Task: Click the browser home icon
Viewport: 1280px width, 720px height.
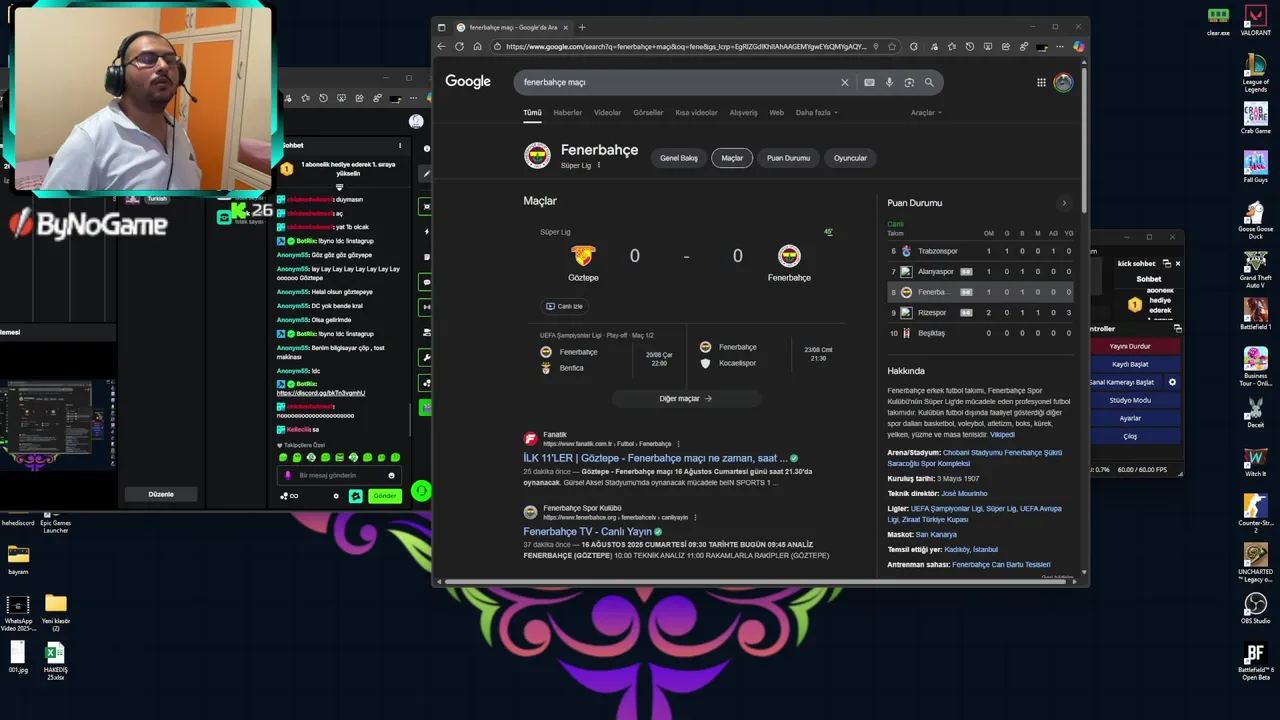Action: (477, 46)
